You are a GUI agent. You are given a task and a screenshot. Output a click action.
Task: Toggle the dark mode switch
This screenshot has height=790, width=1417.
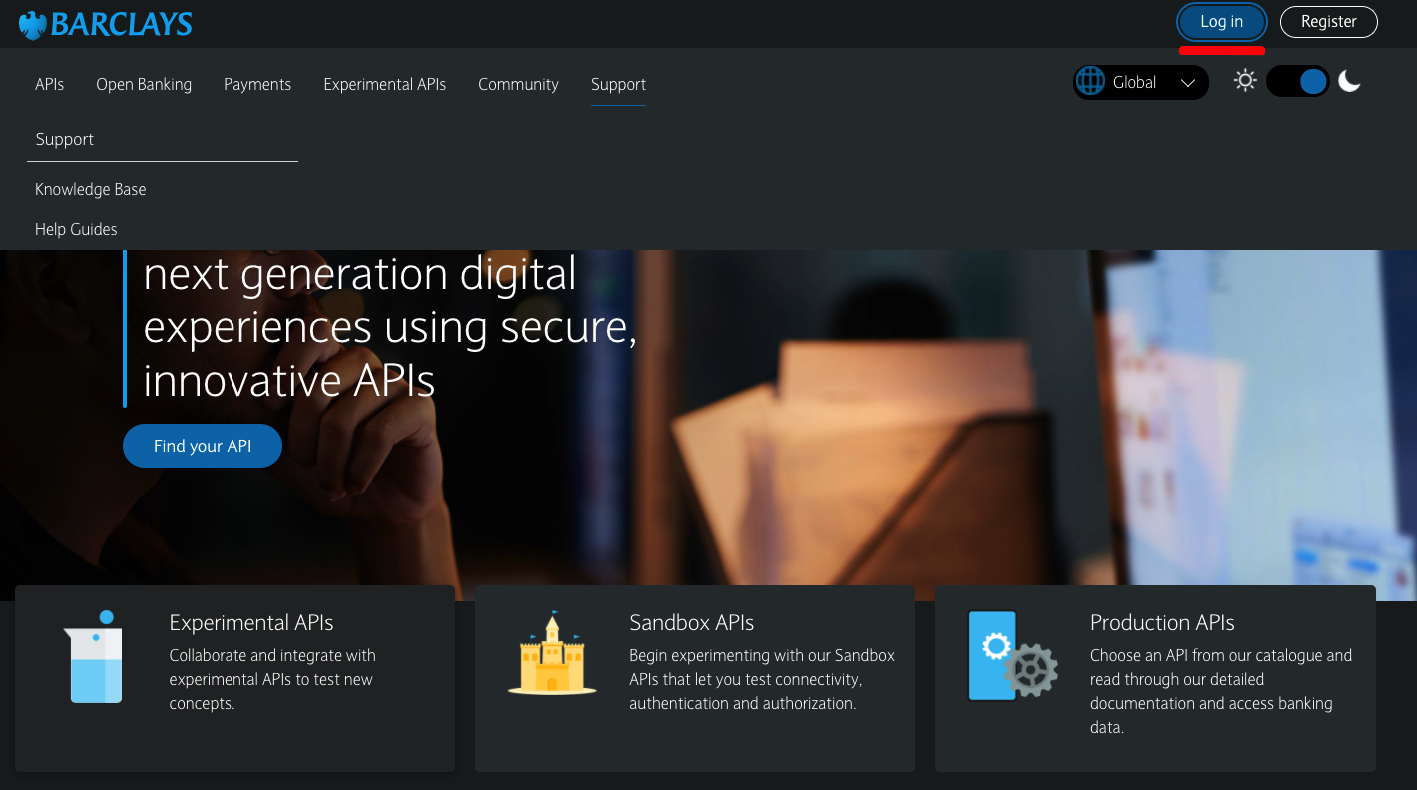pos(1297,82)
